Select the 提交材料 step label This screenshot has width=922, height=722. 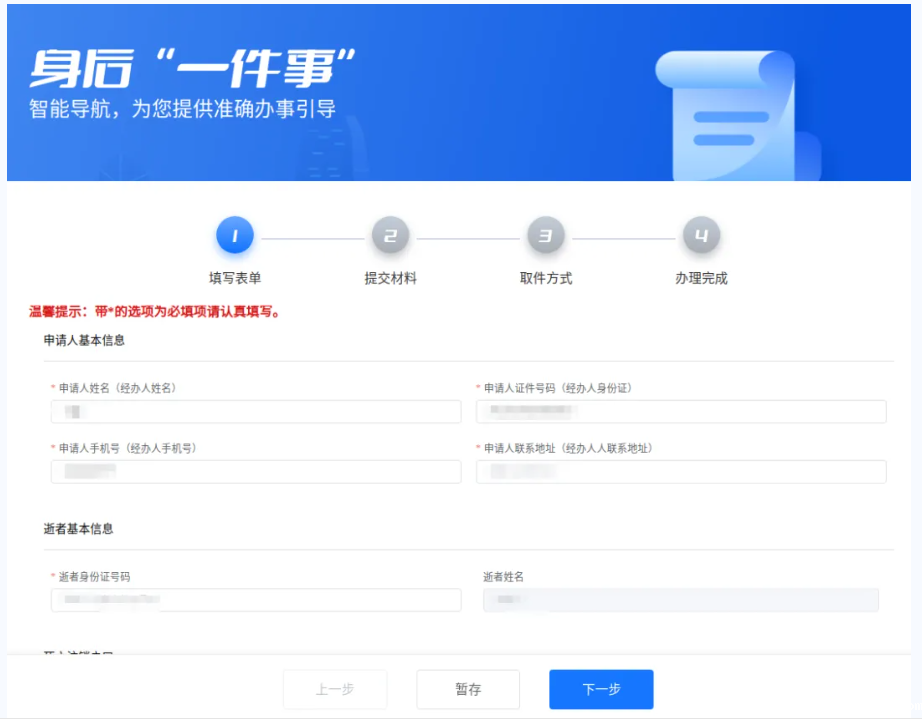point(390,279)
